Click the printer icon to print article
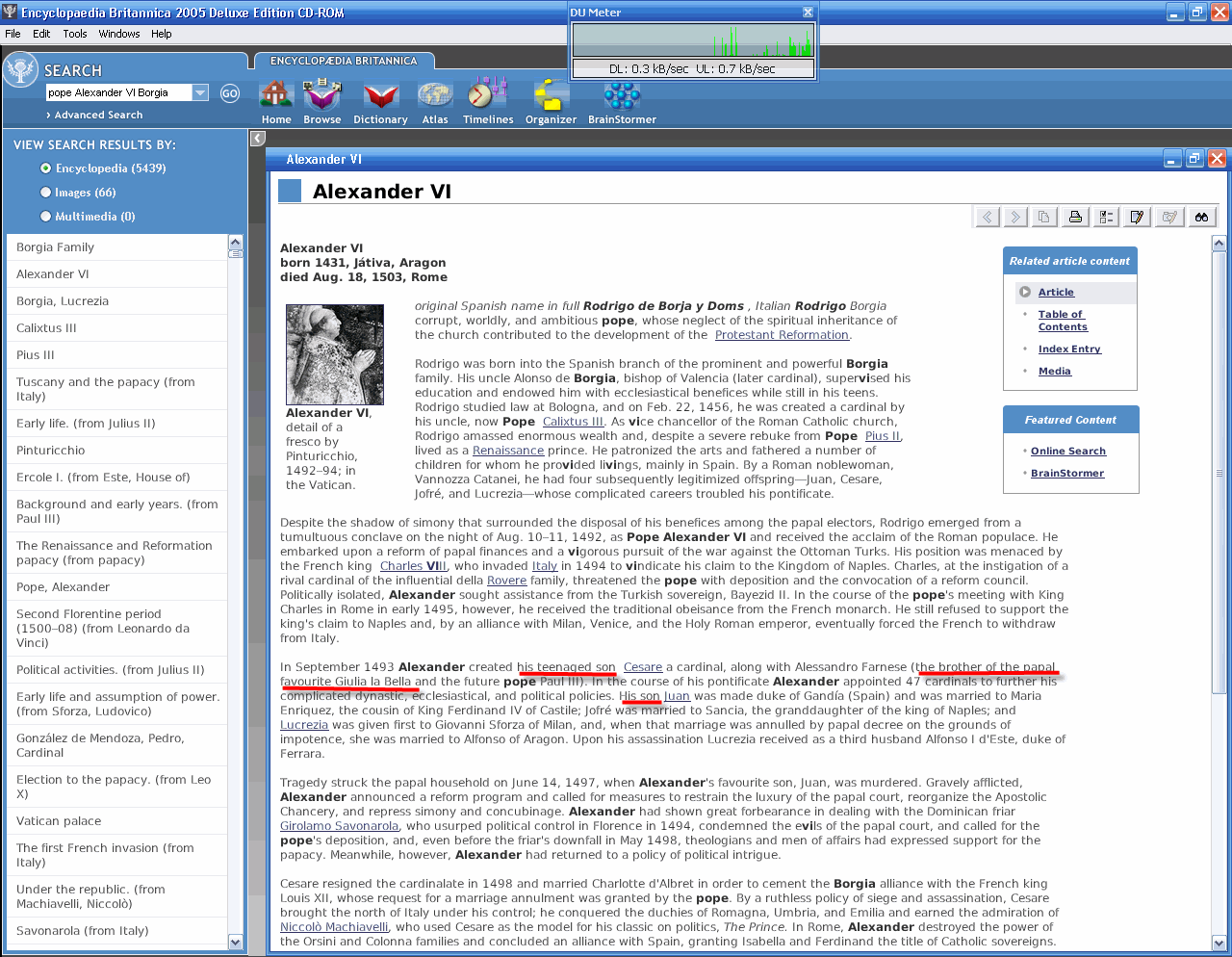The height and width of the screenshot is (957, 1232). point(1075,217)
